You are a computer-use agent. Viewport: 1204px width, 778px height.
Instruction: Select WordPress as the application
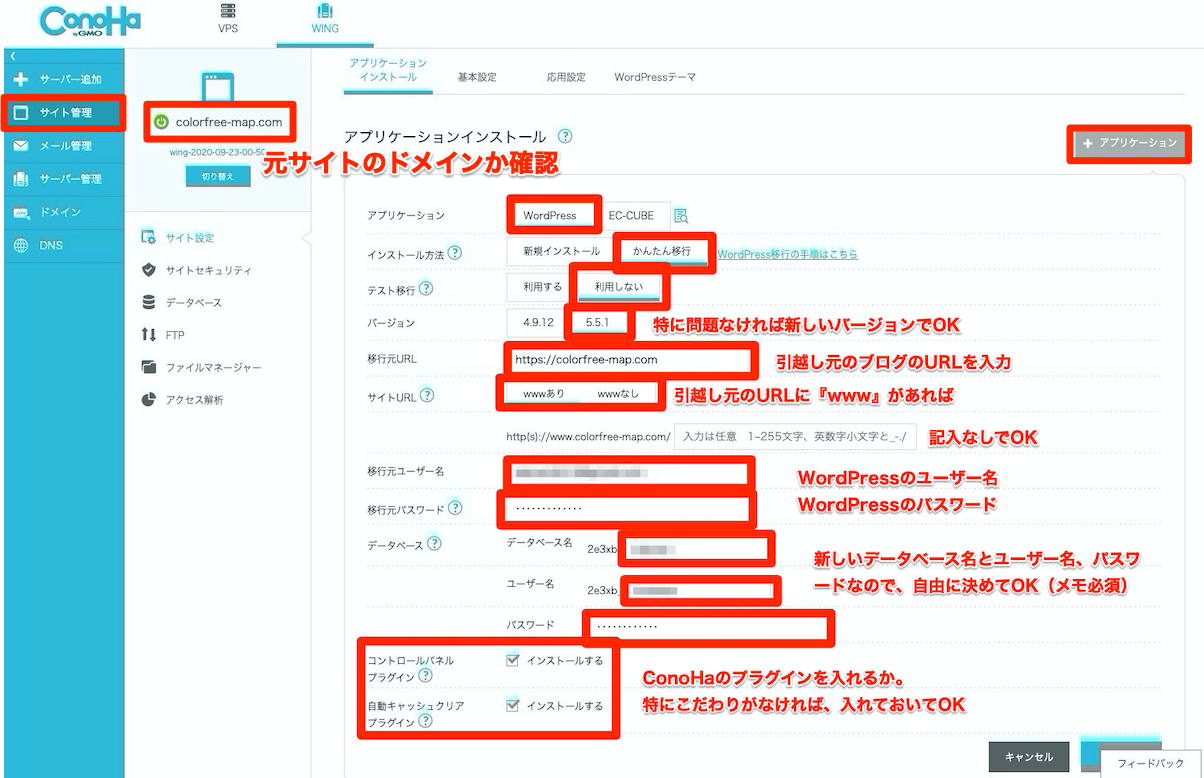[550, 215]
